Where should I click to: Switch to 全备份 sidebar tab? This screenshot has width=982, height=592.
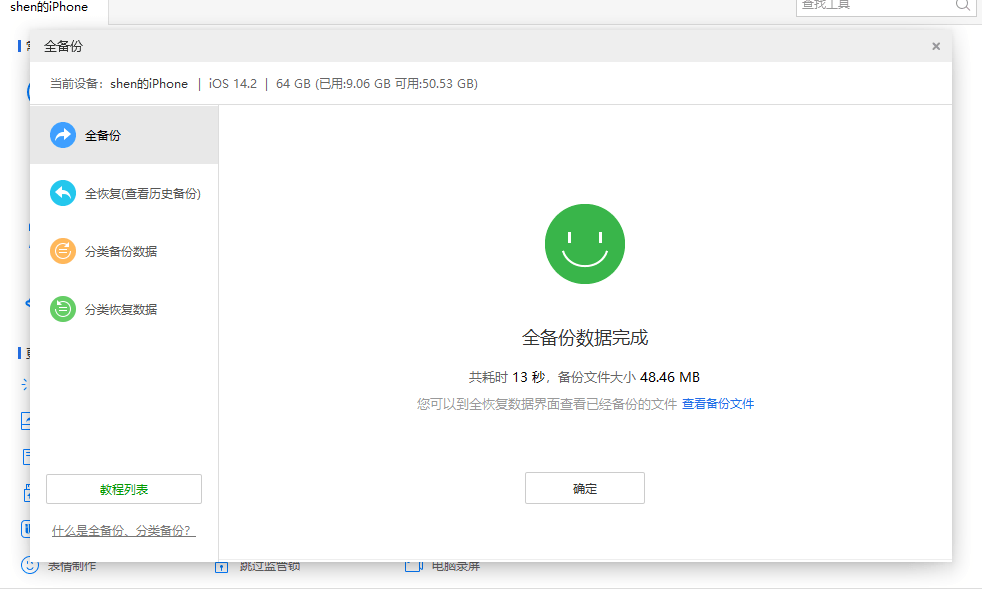click(x=124, y=135)
